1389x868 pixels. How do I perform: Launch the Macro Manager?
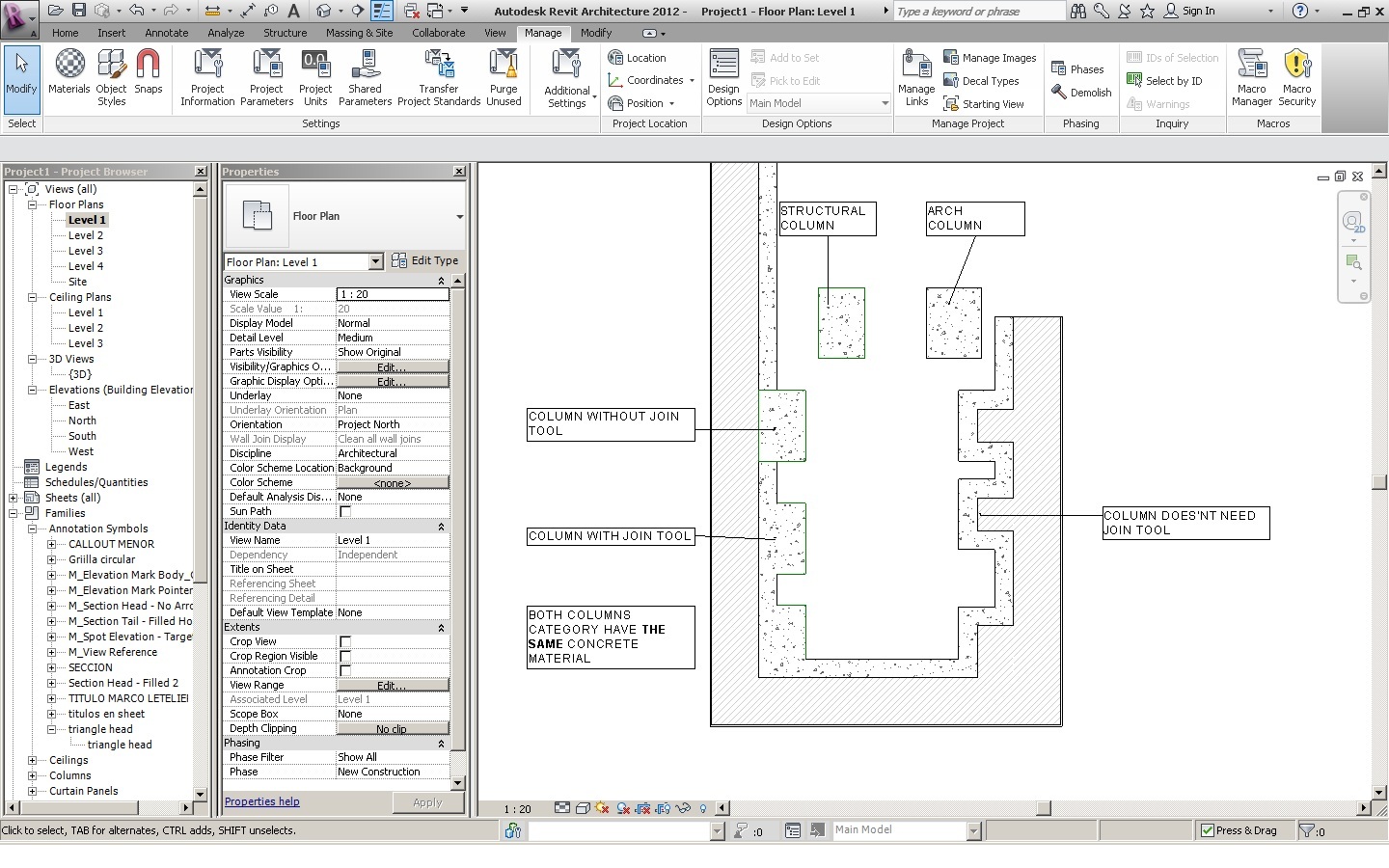(1251, 77)
